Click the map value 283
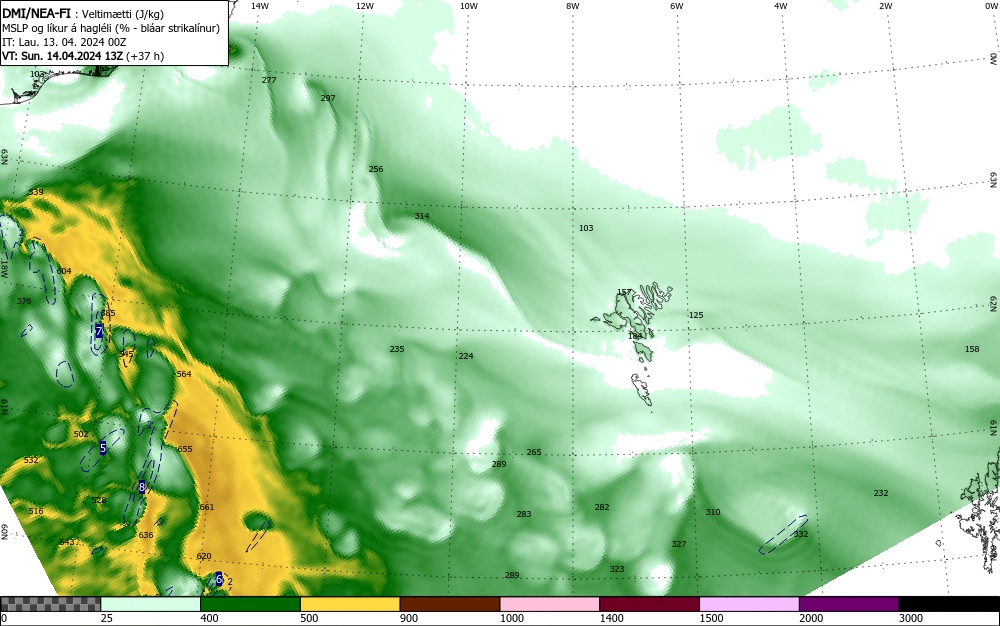1000x626 pixels. point(524,514)
